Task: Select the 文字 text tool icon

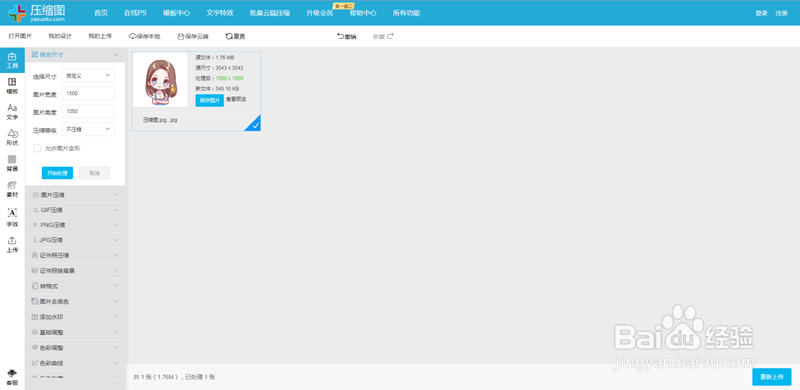Action: (x=12, y=112)
